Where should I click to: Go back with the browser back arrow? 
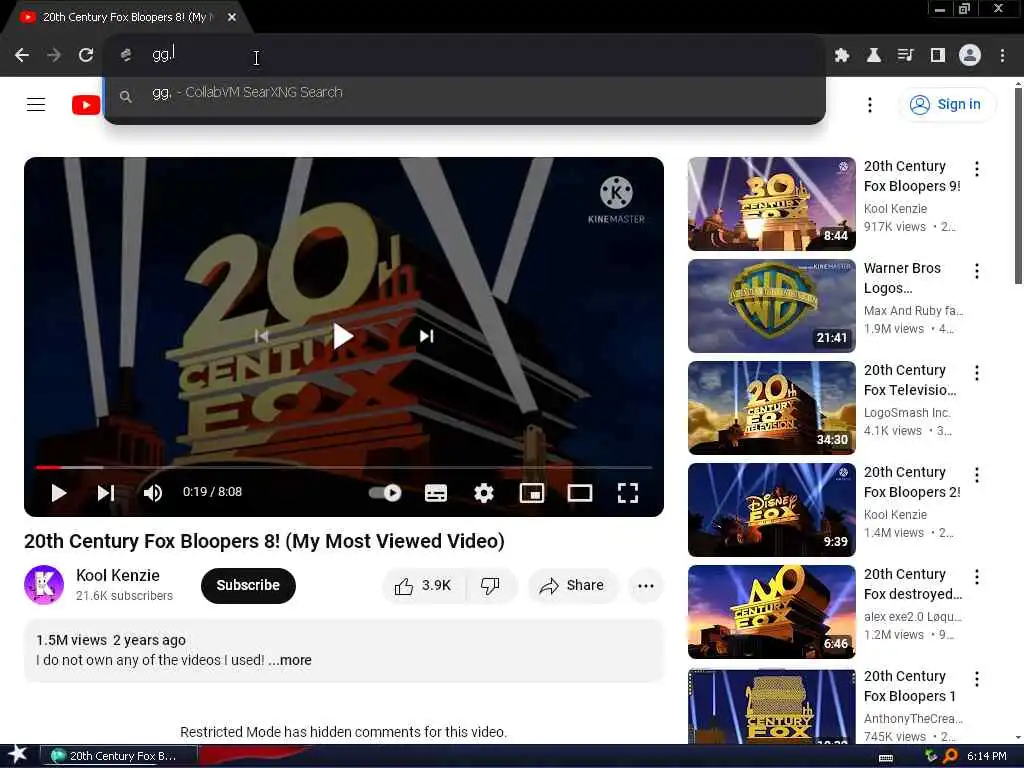coord(22,56)
